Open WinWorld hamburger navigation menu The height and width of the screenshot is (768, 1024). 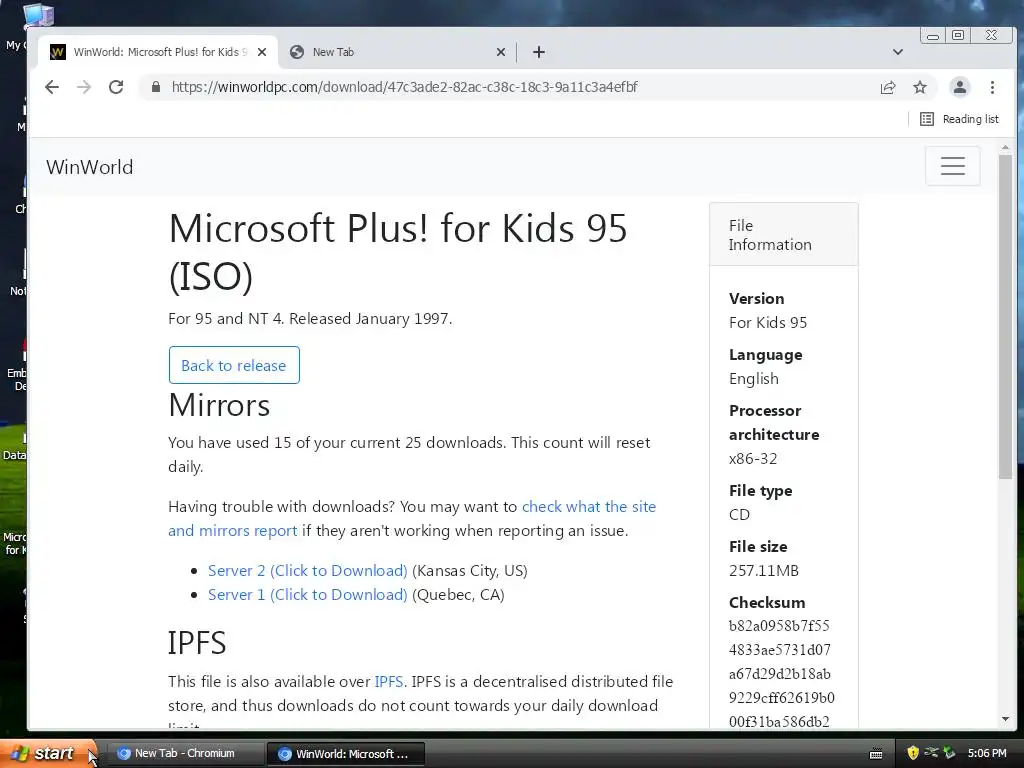[952, 166]
